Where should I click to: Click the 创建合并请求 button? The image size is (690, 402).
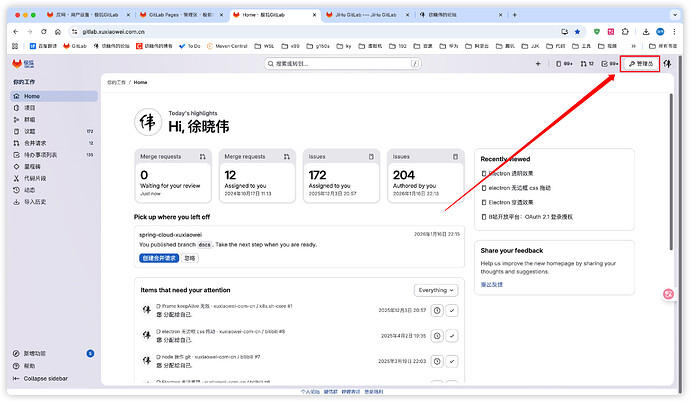point(159,257)
